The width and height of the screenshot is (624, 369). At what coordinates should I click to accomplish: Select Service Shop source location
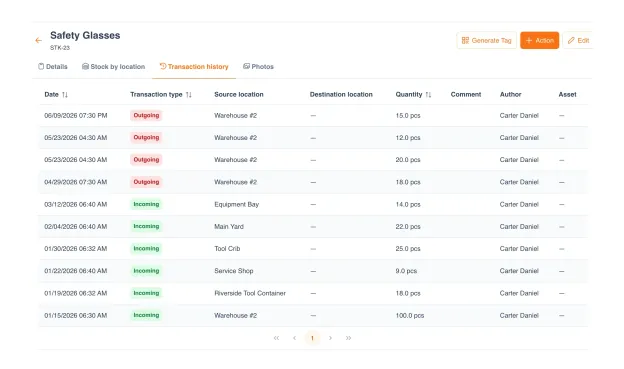234,271
